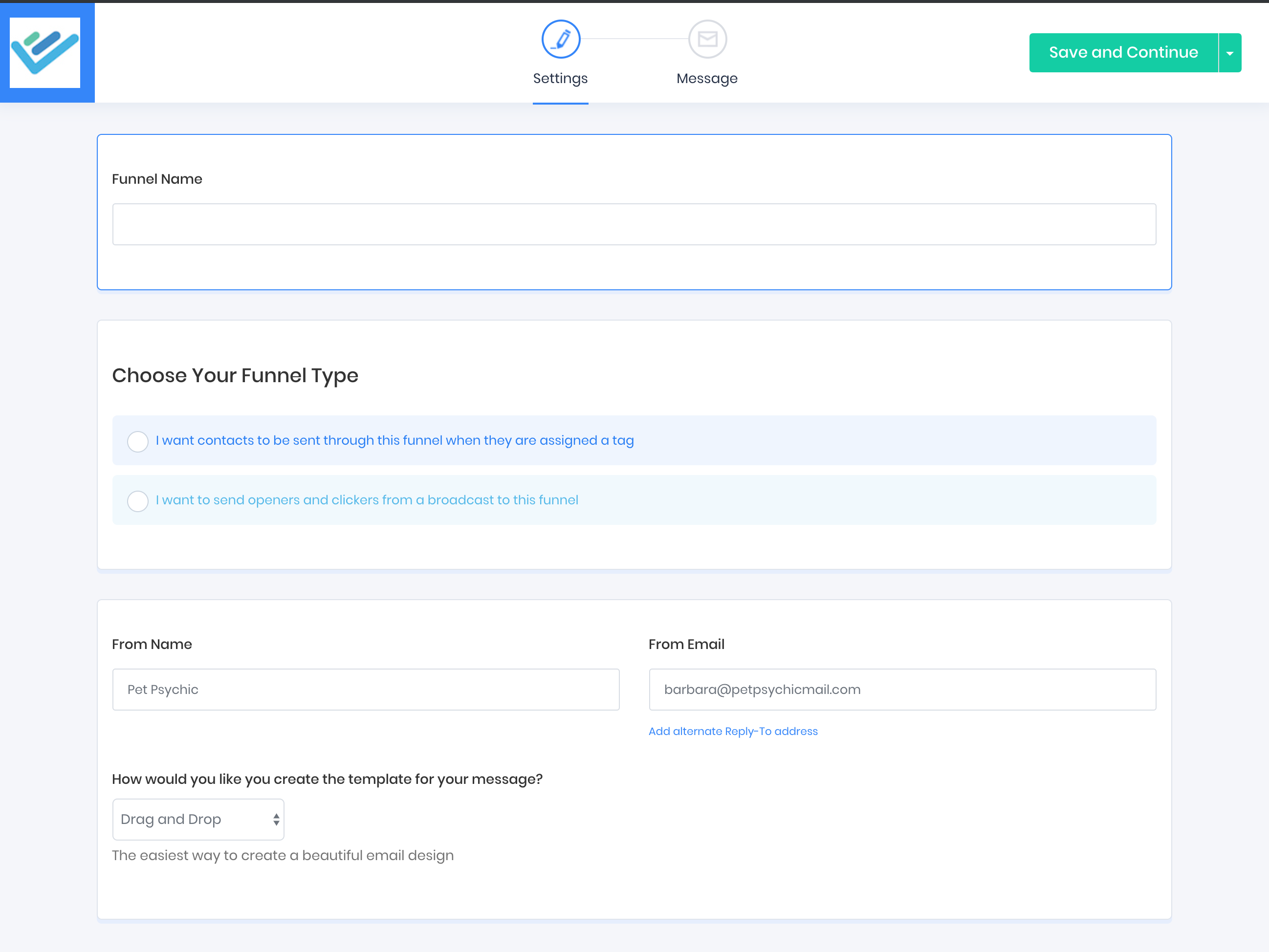Select radio for broadcast openers and clickers
The image size is (1269, 952).
138,500
